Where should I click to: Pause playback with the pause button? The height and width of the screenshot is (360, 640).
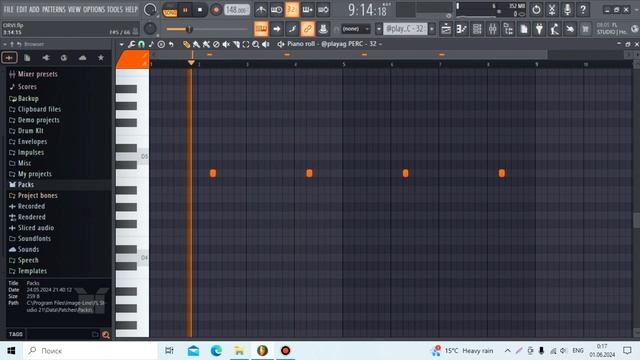(x=185, y=10)
